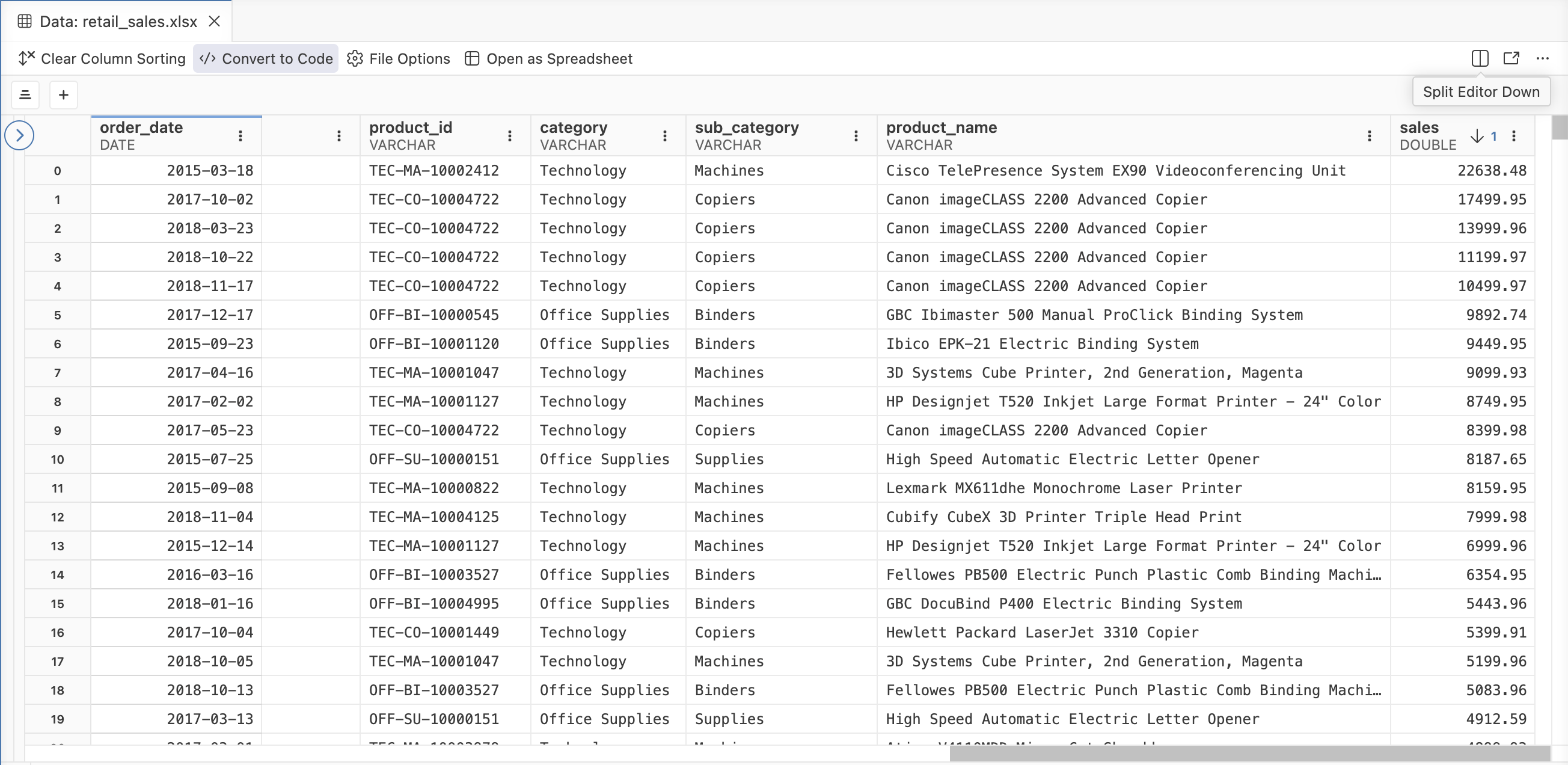Click Clear Column Sorting

click(102, 58)
